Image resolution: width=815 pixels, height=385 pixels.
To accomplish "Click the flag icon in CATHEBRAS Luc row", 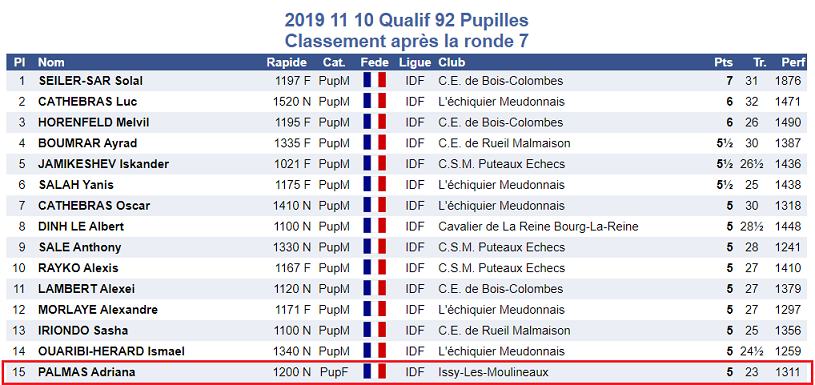I will tap(375, 101).
